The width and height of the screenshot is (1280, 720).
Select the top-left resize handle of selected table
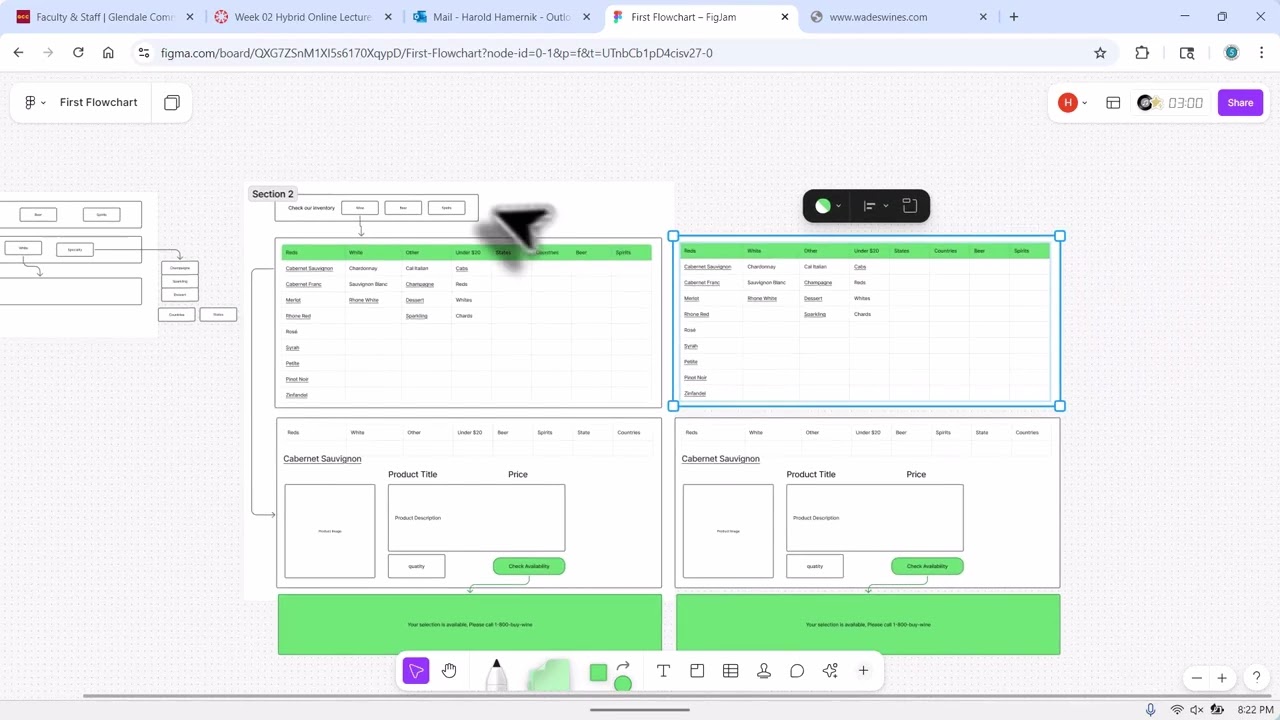pyautogui.click(x=673, y=236)
